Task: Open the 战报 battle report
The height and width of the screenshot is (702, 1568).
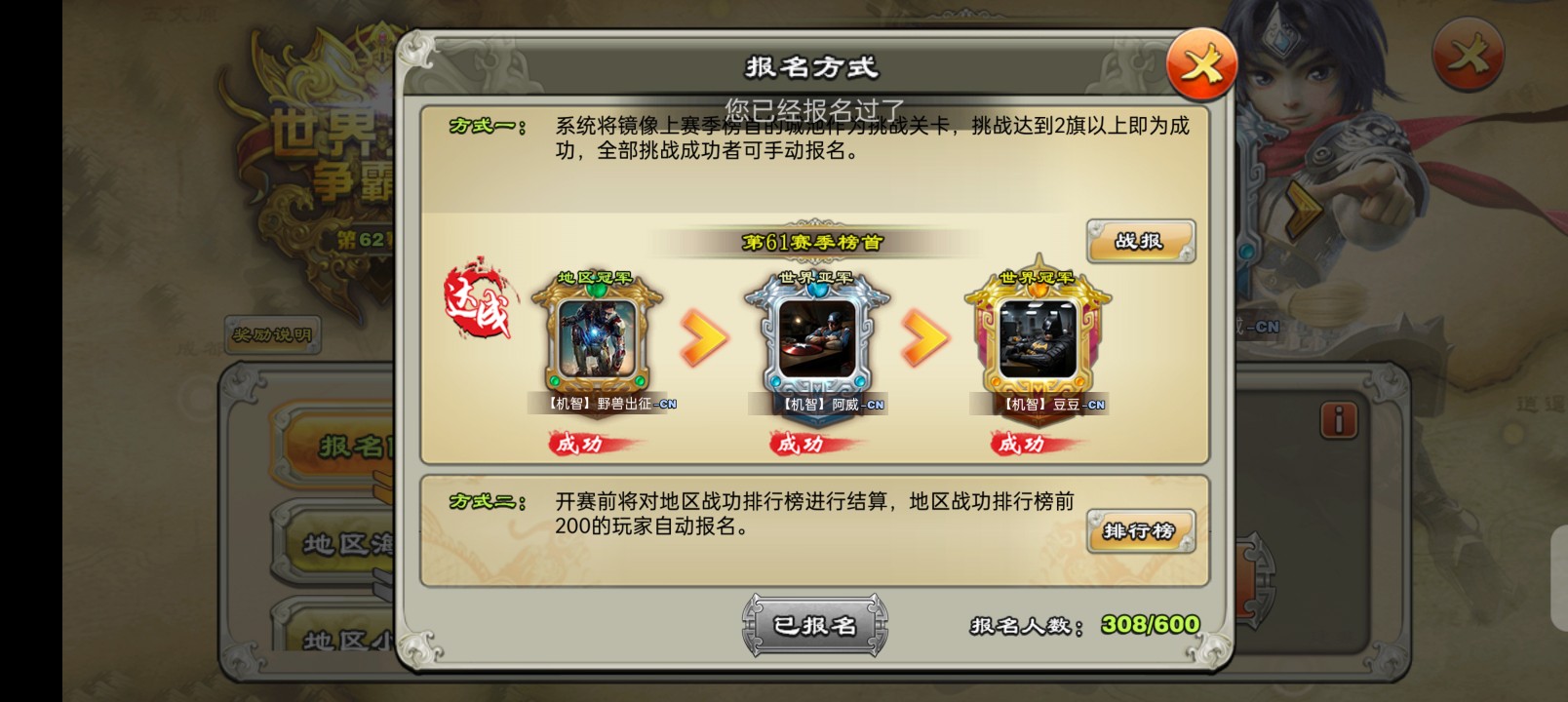Action: pos(1140,241)
